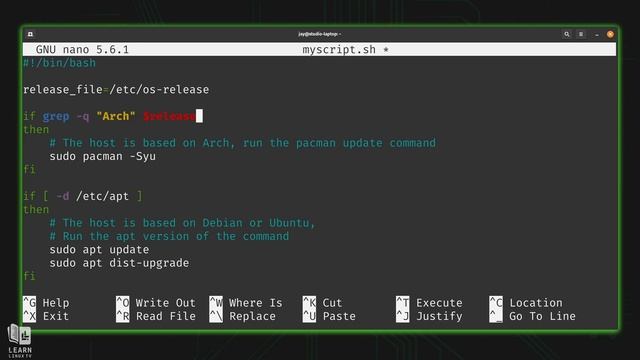The height and width of the screenshot is (360, 640).
Task: Click the sudo pacman -Syu line
Action: click(x=102, y=157)
